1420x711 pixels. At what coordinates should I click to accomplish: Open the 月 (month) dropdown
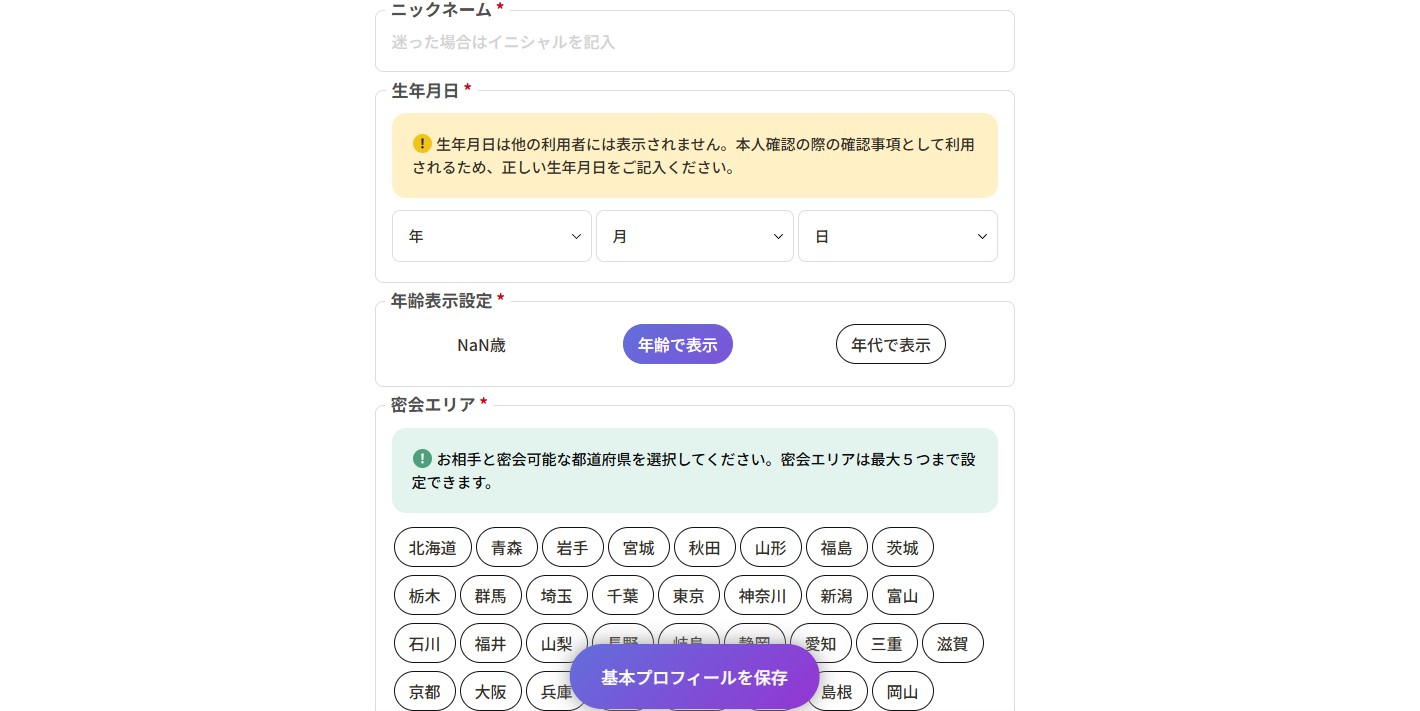coord(694,236)
